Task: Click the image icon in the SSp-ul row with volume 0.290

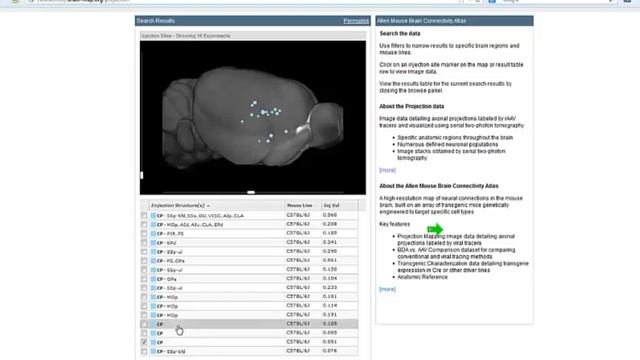Action: click(x=153, y=251)
